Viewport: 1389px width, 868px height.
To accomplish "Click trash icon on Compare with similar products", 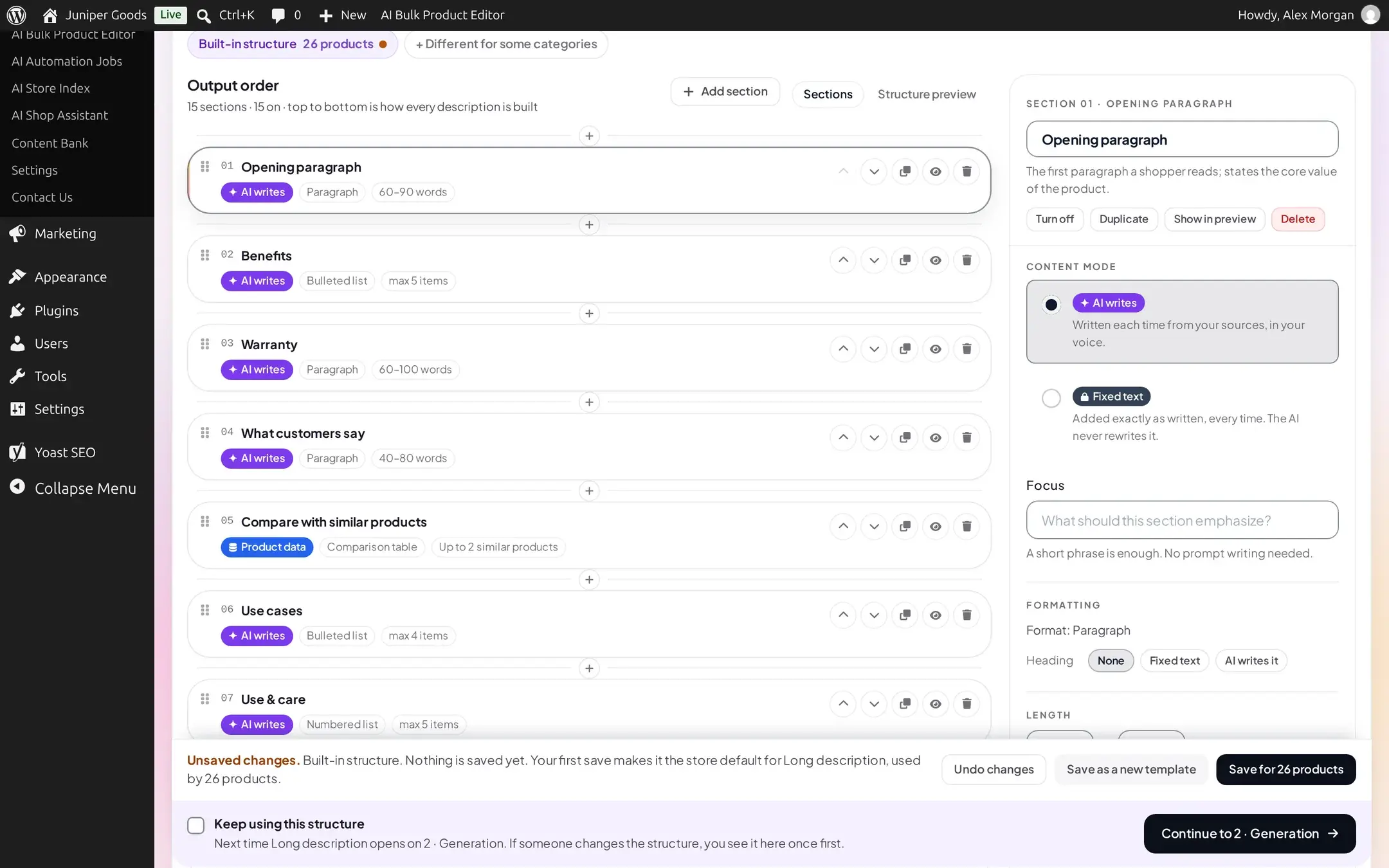I will 967,527.
